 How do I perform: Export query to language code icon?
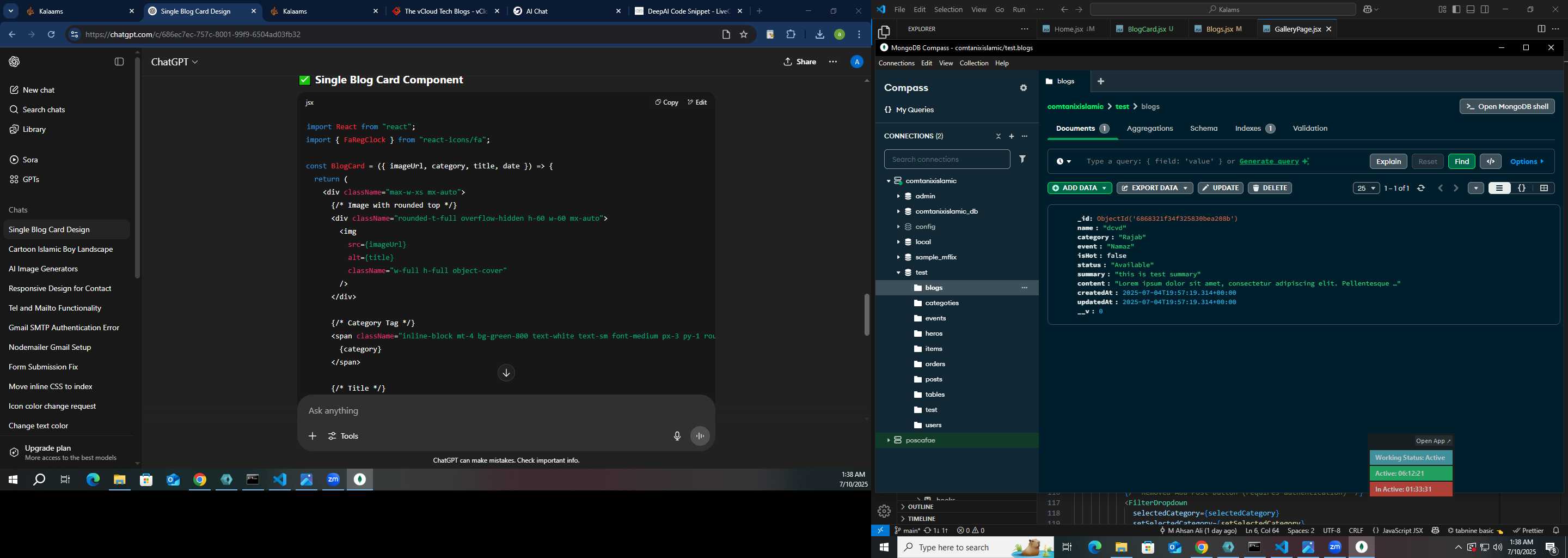pos(1491,161)
